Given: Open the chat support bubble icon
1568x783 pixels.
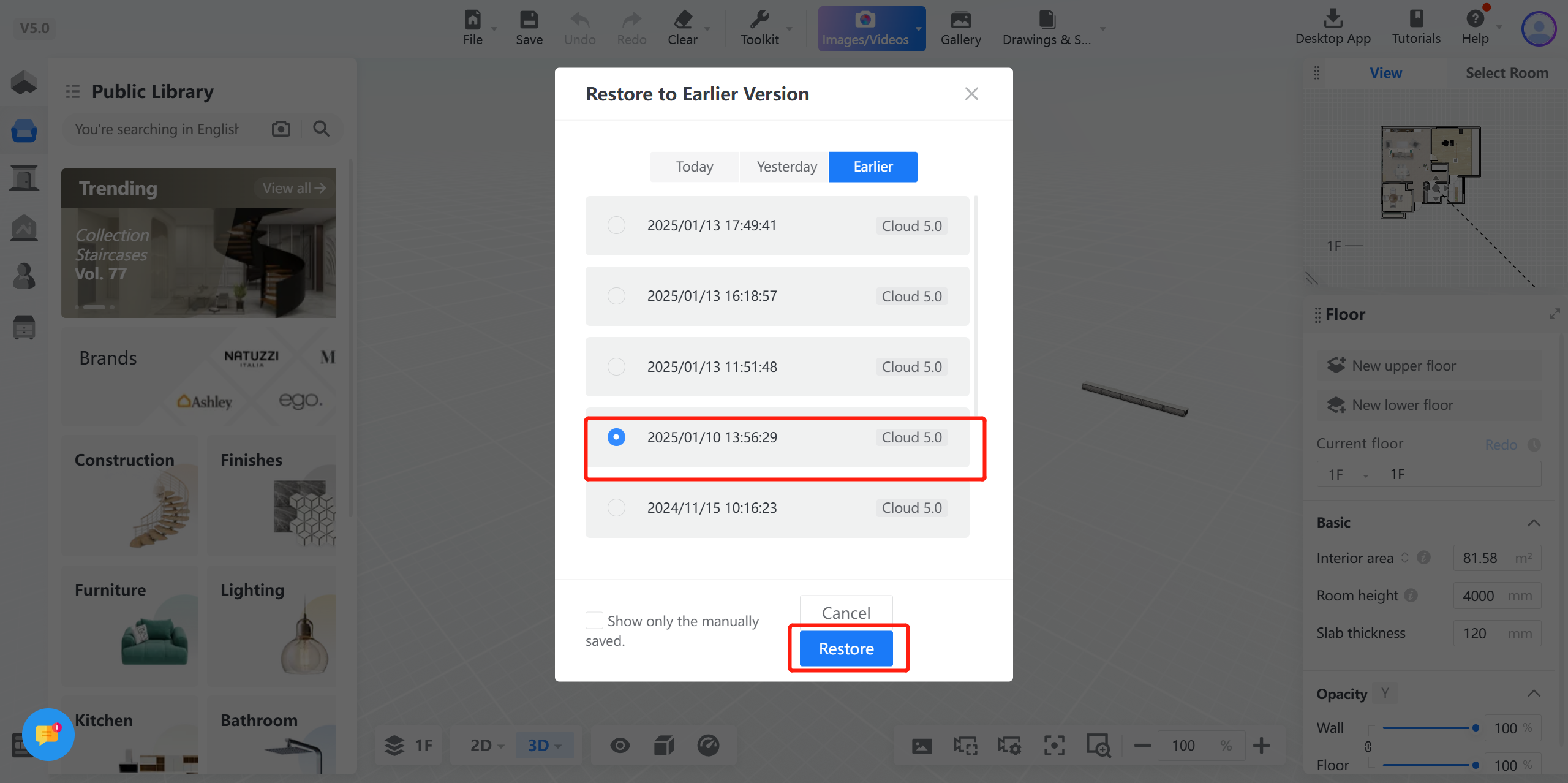Looking at the screenshot, I should pos(48,734).
